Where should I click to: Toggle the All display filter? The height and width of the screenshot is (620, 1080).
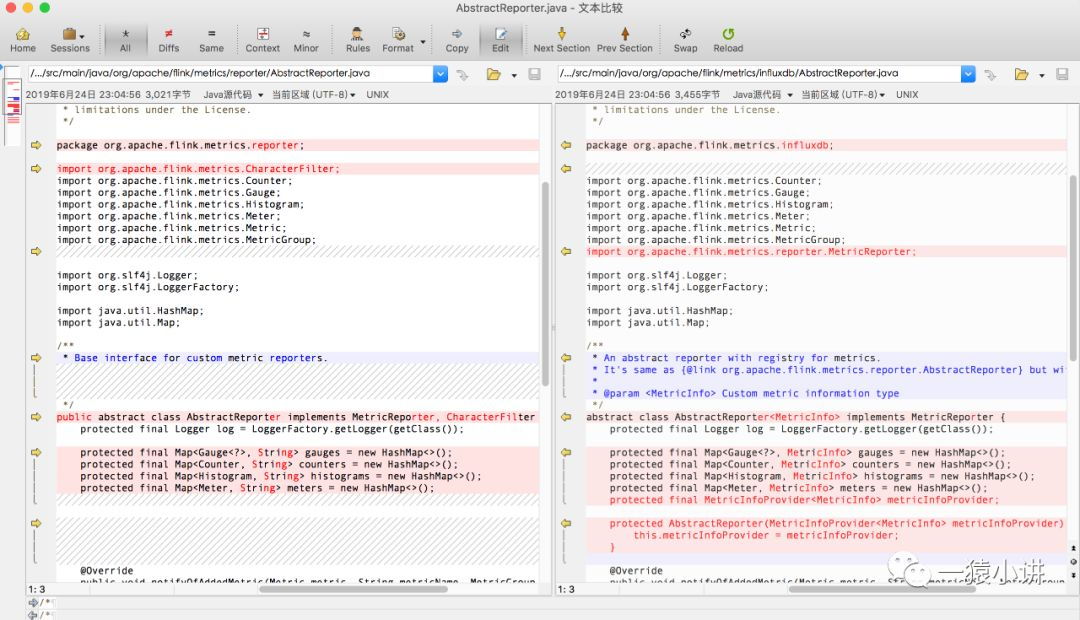pos(125,40)
